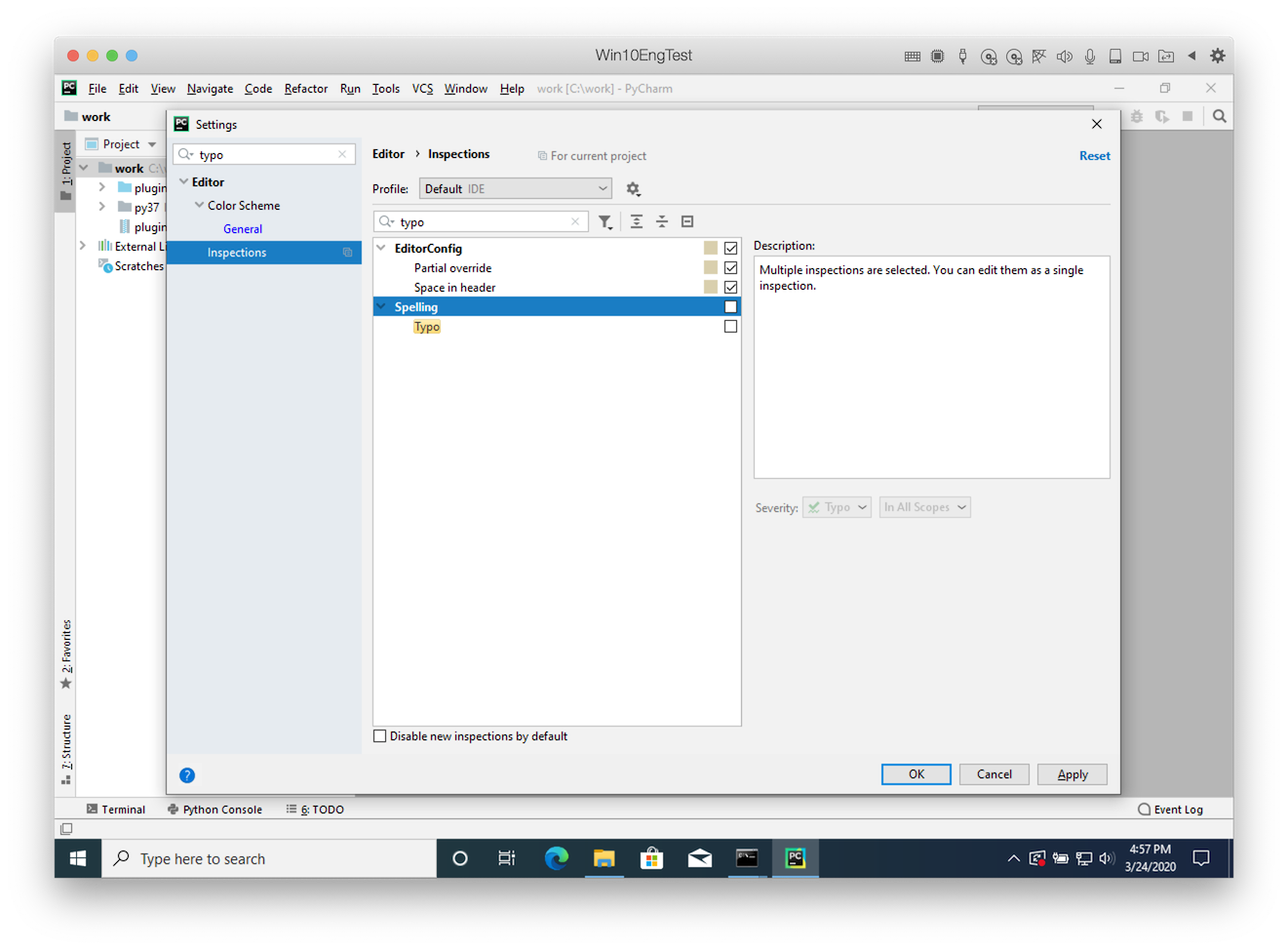Image resolution: width=1288 pixels, height=950 pixels.
Task: Enable the Spelling group checkbox
Action: pos(730,306)
